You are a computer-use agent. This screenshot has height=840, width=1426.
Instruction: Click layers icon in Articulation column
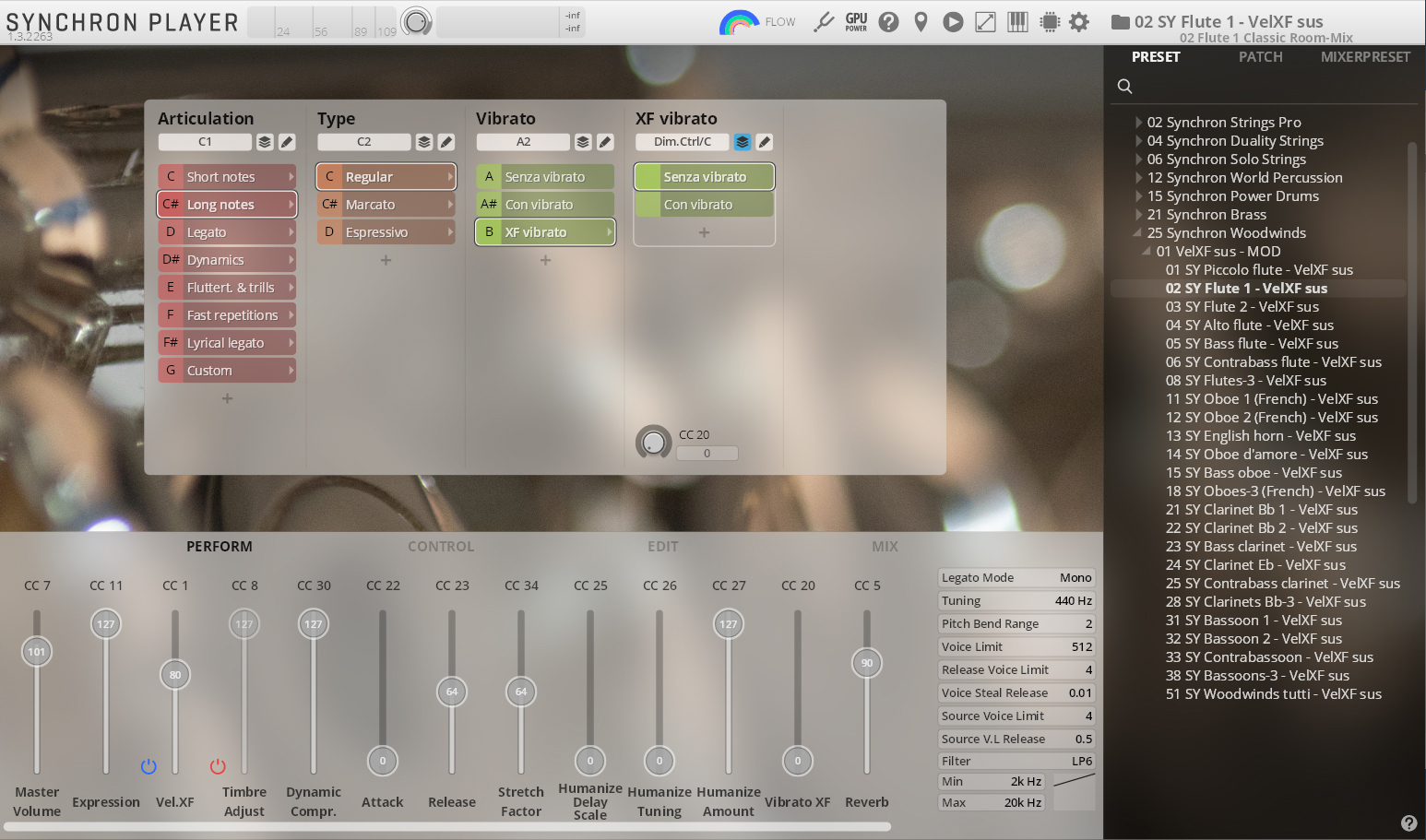click(x=265, y=142)
